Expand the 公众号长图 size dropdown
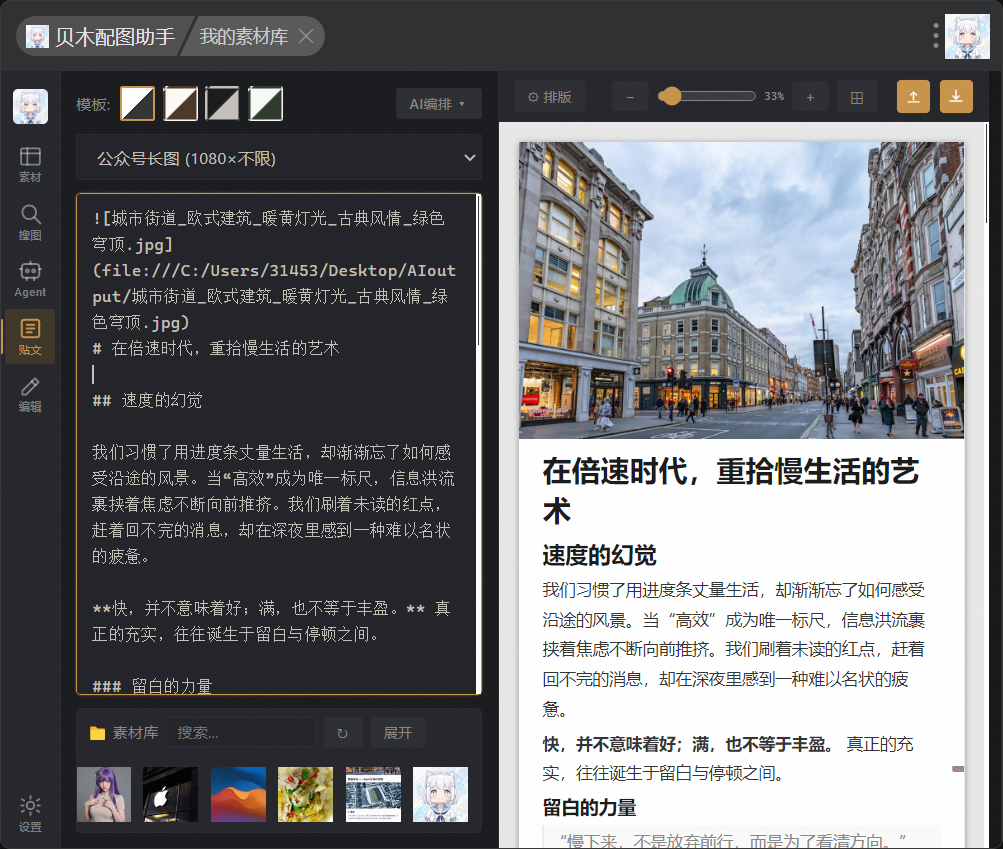1003x849 pixels. coord(279,158)
